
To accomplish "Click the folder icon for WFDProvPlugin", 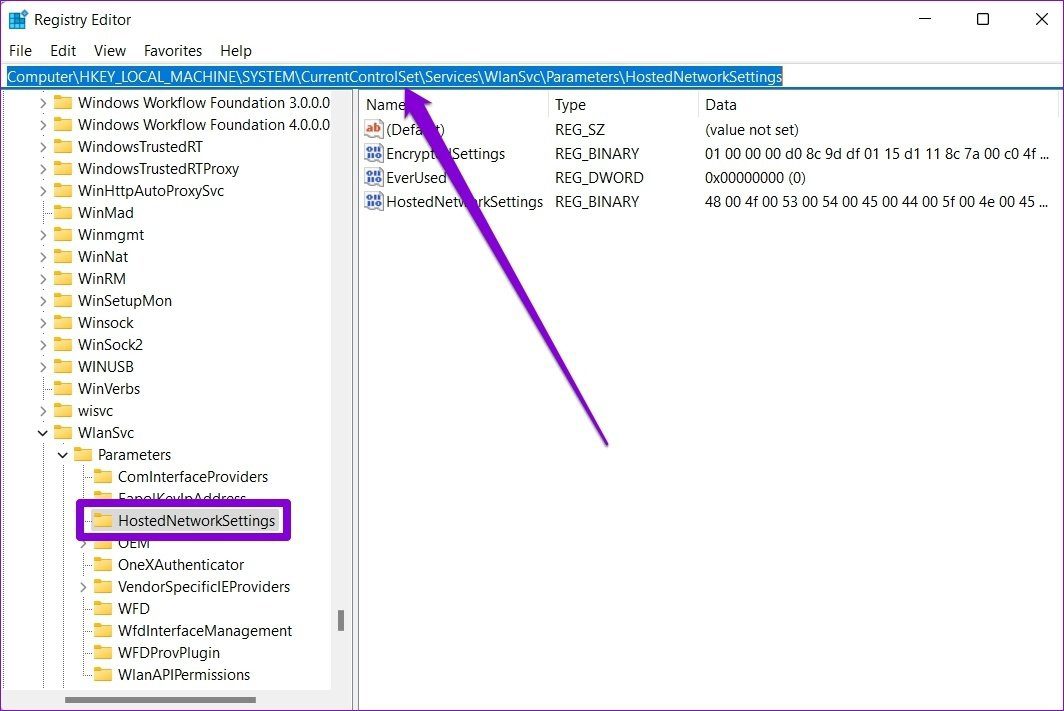I will point(103,653).
